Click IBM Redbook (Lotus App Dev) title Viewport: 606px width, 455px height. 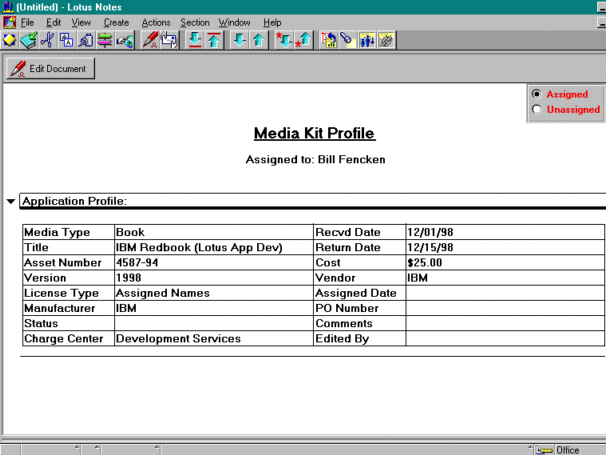(199, 247)
